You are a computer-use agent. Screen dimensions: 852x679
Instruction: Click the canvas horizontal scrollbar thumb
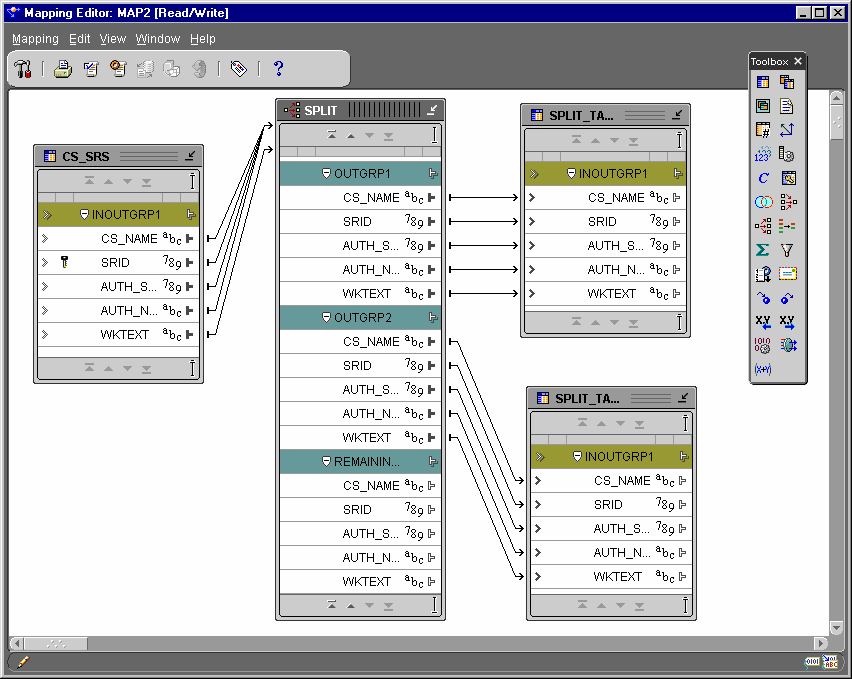[x=55, y=644]
